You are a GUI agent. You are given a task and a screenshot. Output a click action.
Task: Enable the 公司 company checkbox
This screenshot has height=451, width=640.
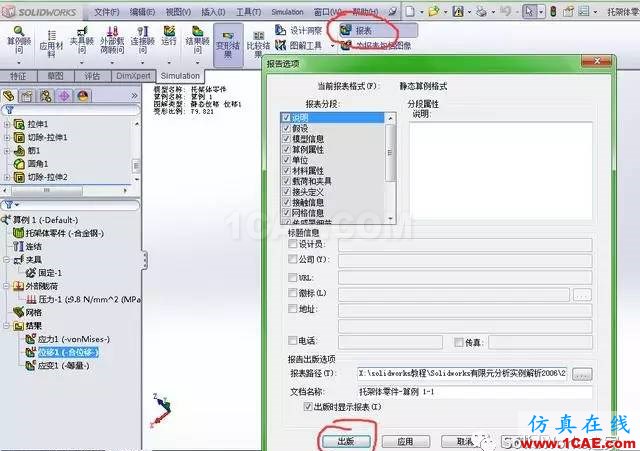point(292,259)
